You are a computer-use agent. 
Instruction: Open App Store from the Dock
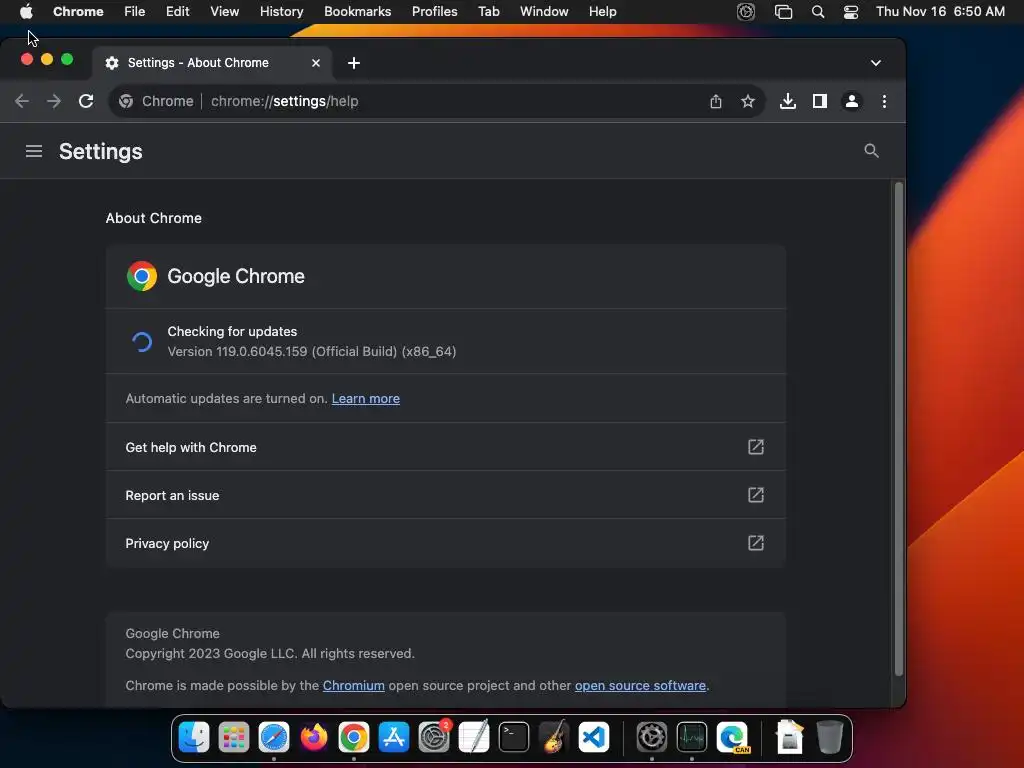394,737
